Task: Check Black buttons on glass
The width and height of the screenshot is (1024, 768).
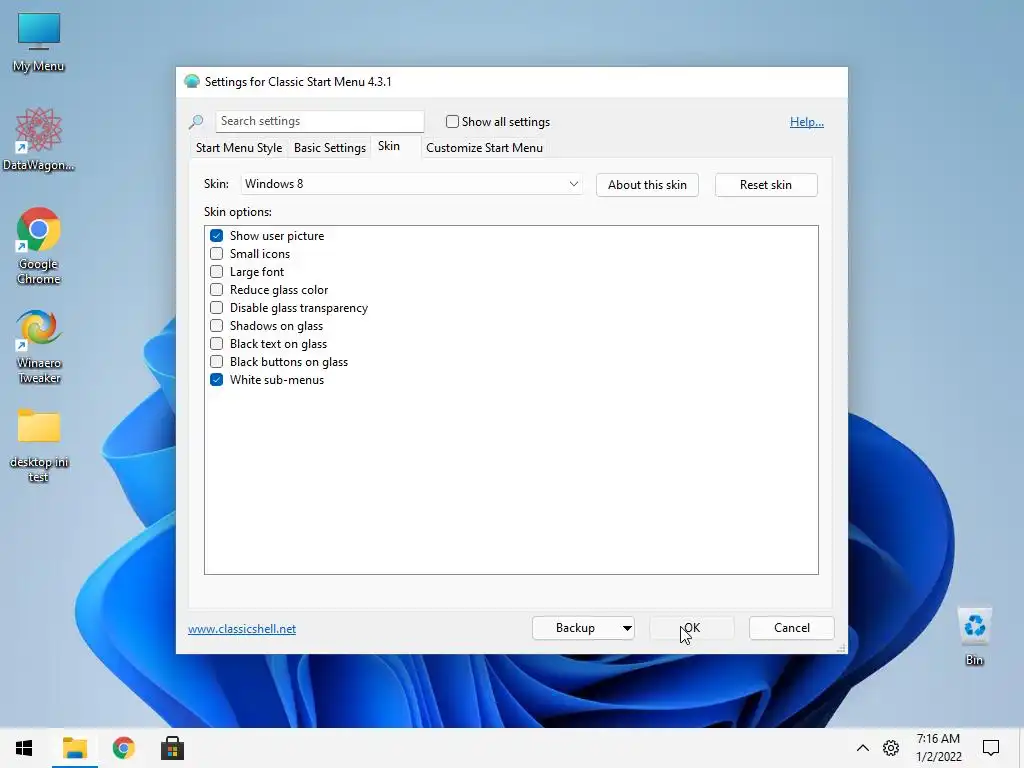Action: 216,362
